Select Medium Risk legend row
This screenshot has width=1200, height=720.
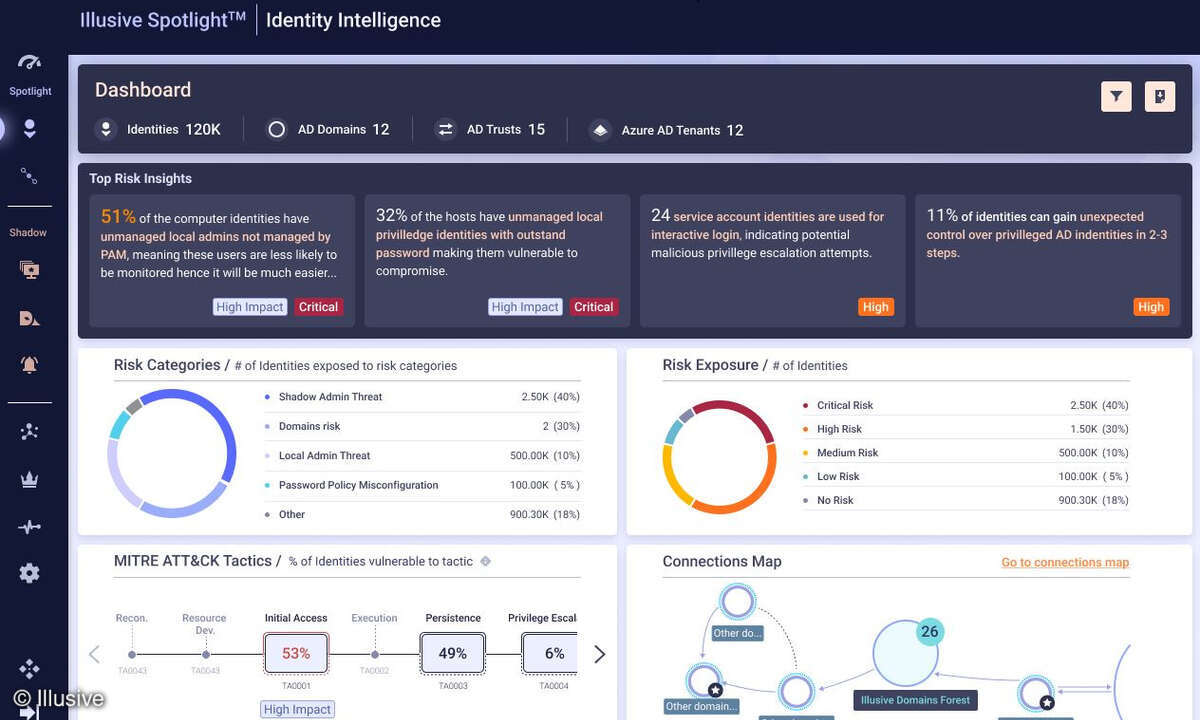[x=965, y=453]
